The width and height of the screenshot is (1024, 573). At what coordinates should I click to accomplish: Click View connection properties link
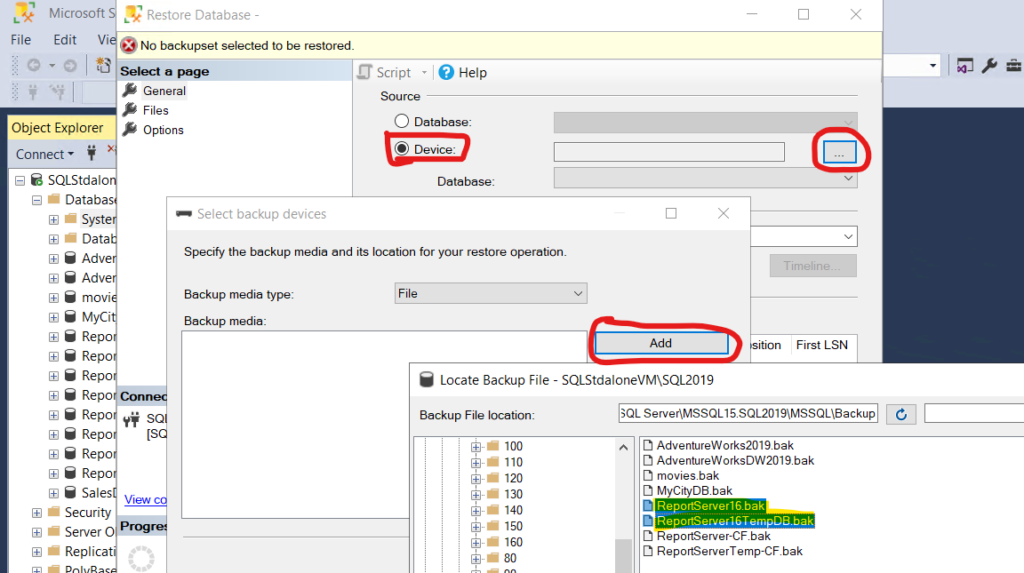click(x=145, y=500)
